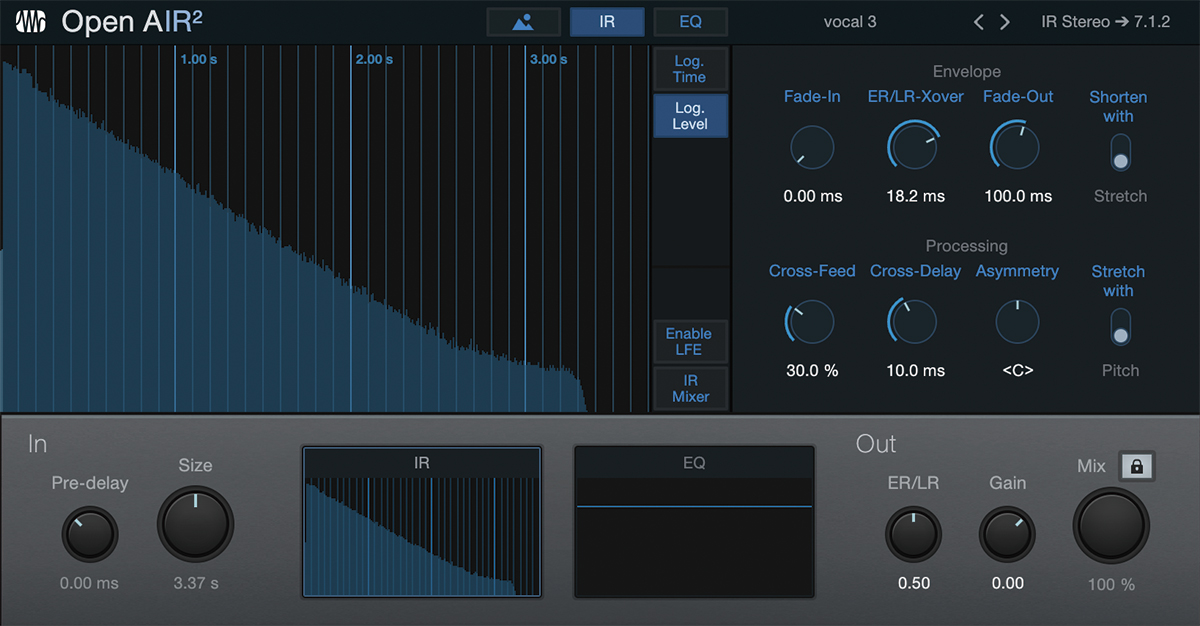Click the Fade-In 0.00 ms value
The height and width of the screenshot is (626, 1200).
(x=813, y=196)
